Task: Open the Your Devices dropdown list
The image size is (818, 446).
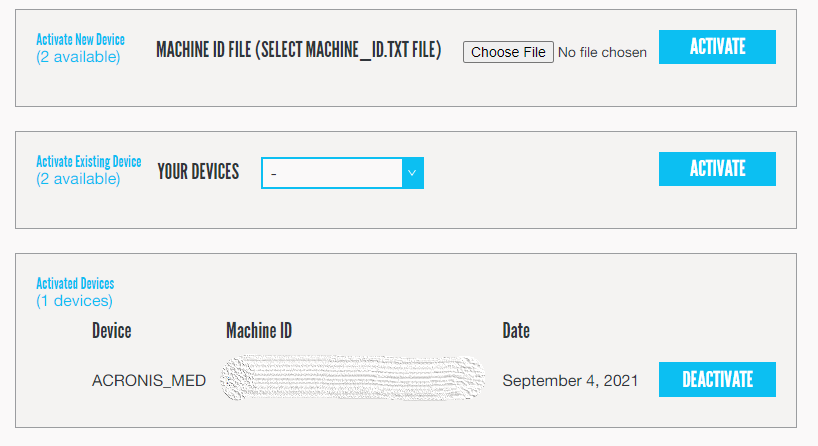Action: [331, 173]
